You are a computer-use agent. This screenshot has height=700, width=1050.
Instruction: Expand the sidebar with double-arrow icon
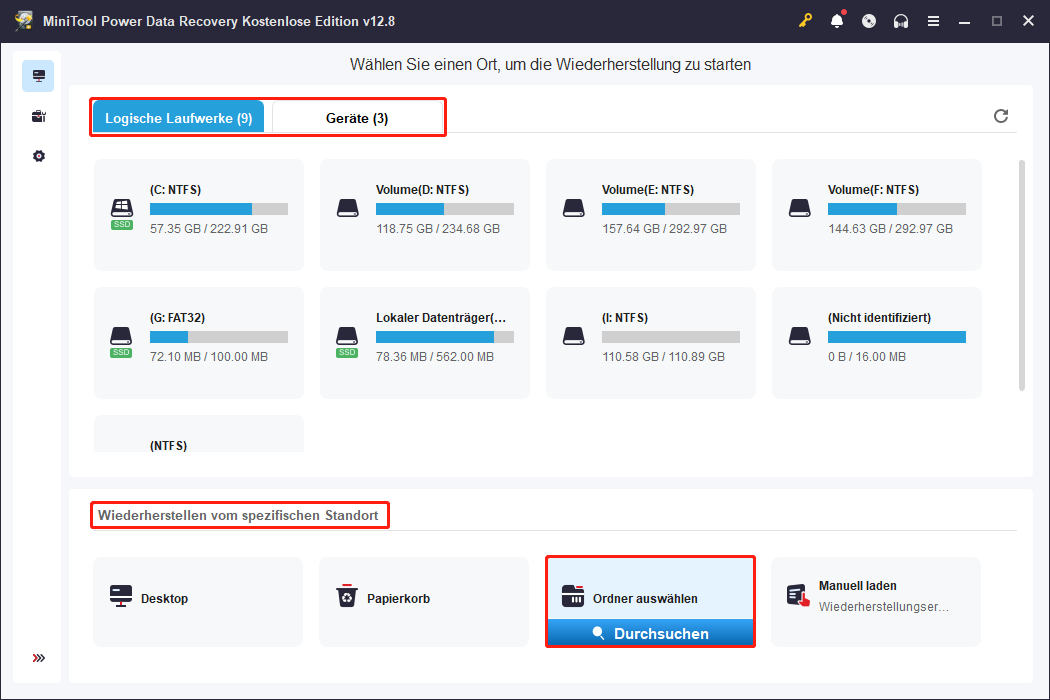tap(39, 658)
